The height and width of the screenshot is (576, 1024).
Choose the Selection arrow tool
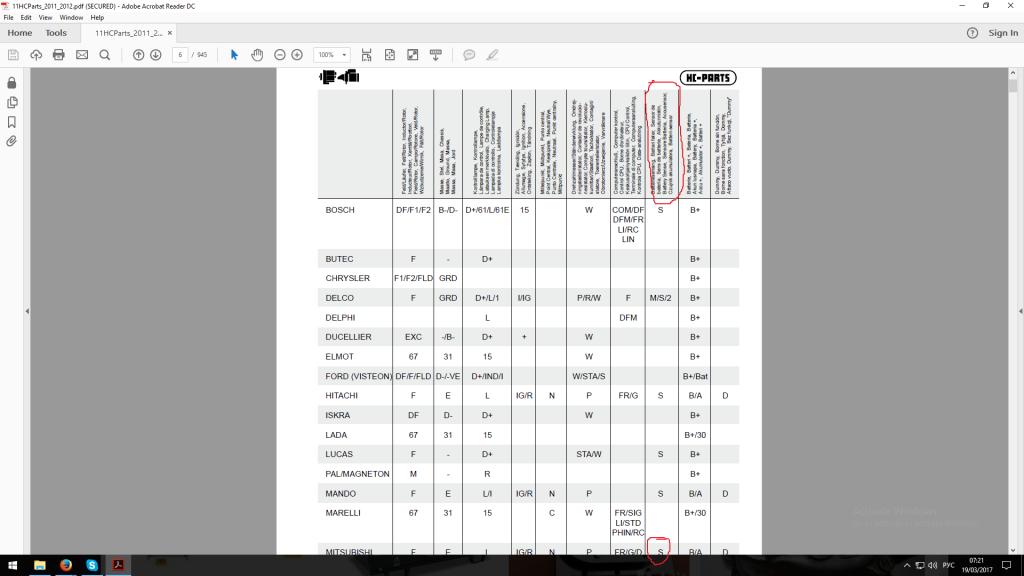tap(234, 55)
